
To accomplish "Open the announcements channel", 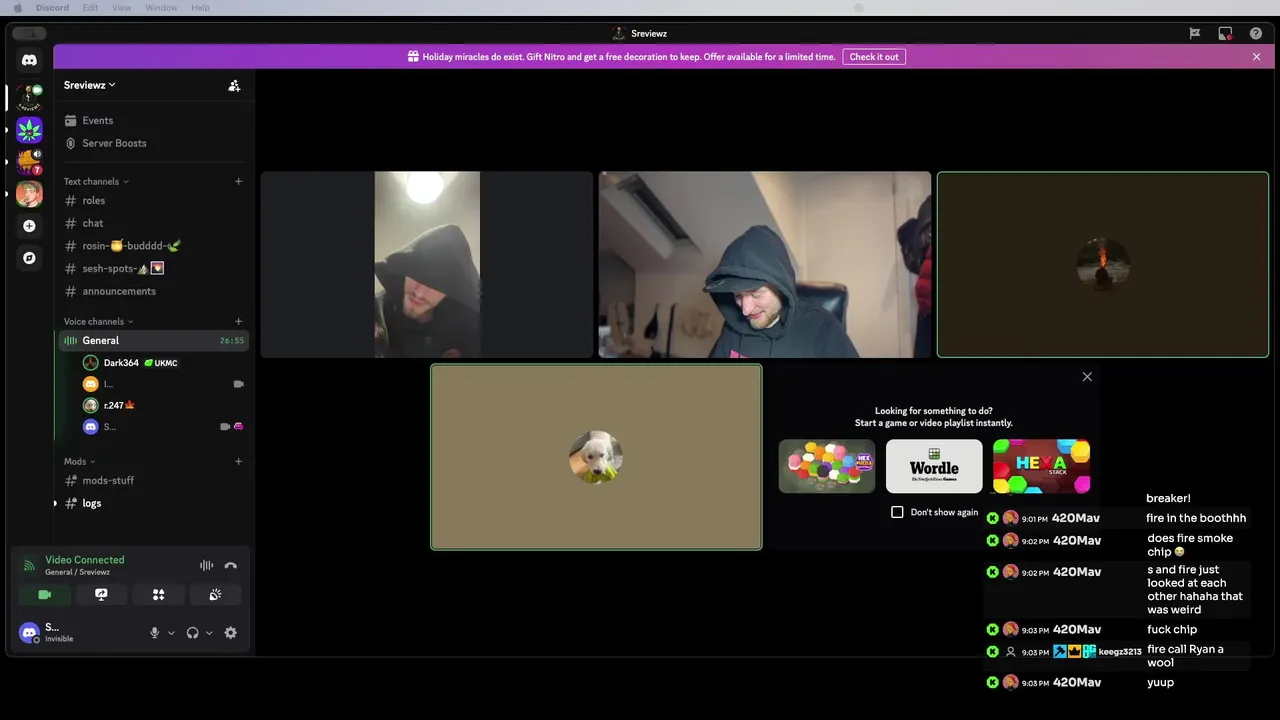I will [x=153, y=291].
